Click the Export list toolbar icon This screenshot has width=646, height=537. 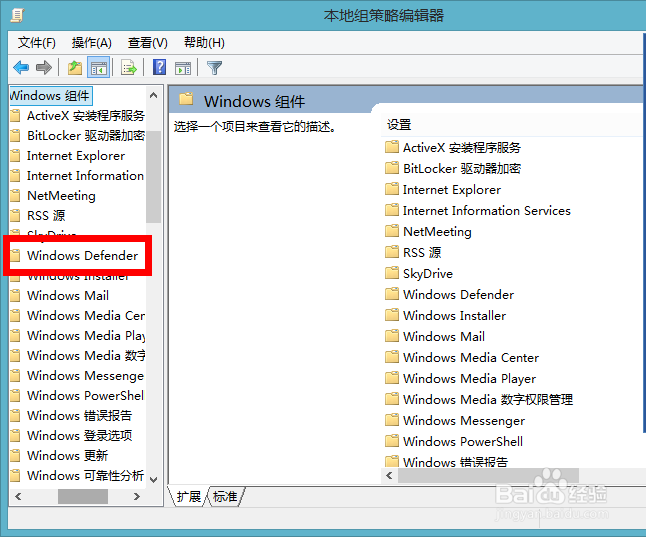tap(129, 68)
